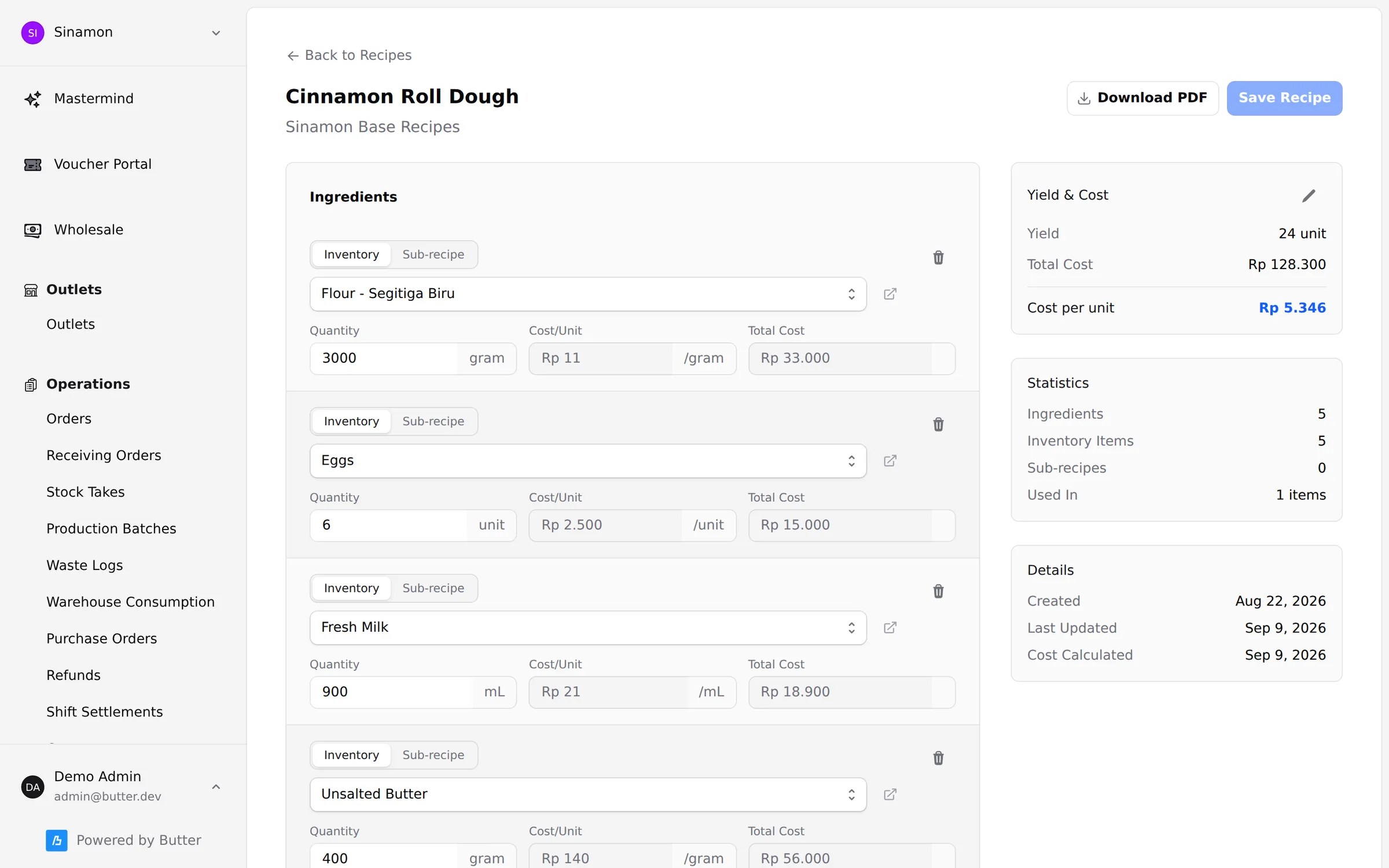
Task: Click Download PDF button
Action: pyautogui.click(x=1142, y=98)
